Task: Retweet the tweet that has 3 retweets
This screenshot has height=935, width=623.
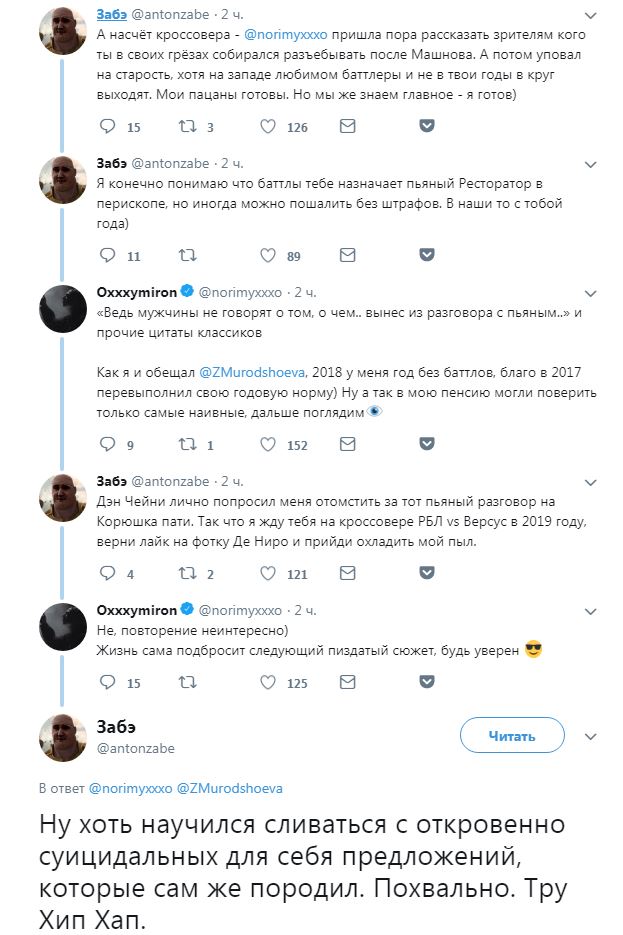Action: pos(186,127)
